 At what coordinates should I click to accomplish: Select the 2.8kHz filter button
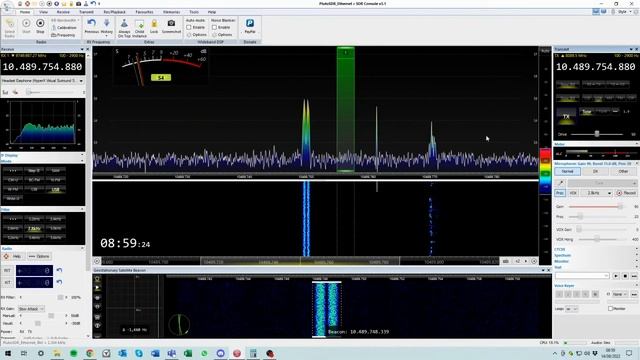tap(34, 229)
